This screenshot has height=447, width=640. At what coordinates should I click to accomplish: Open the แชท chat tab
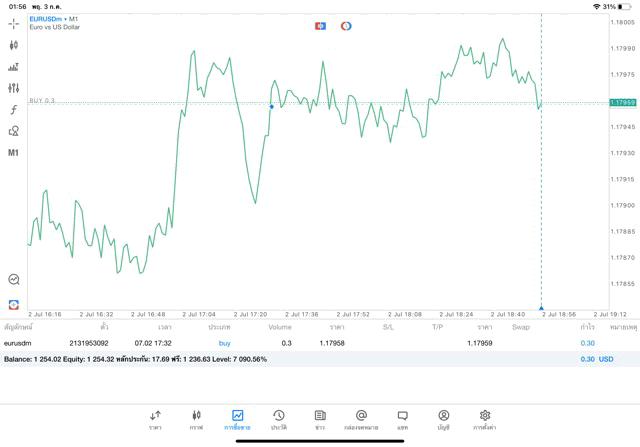coord(402,419)
